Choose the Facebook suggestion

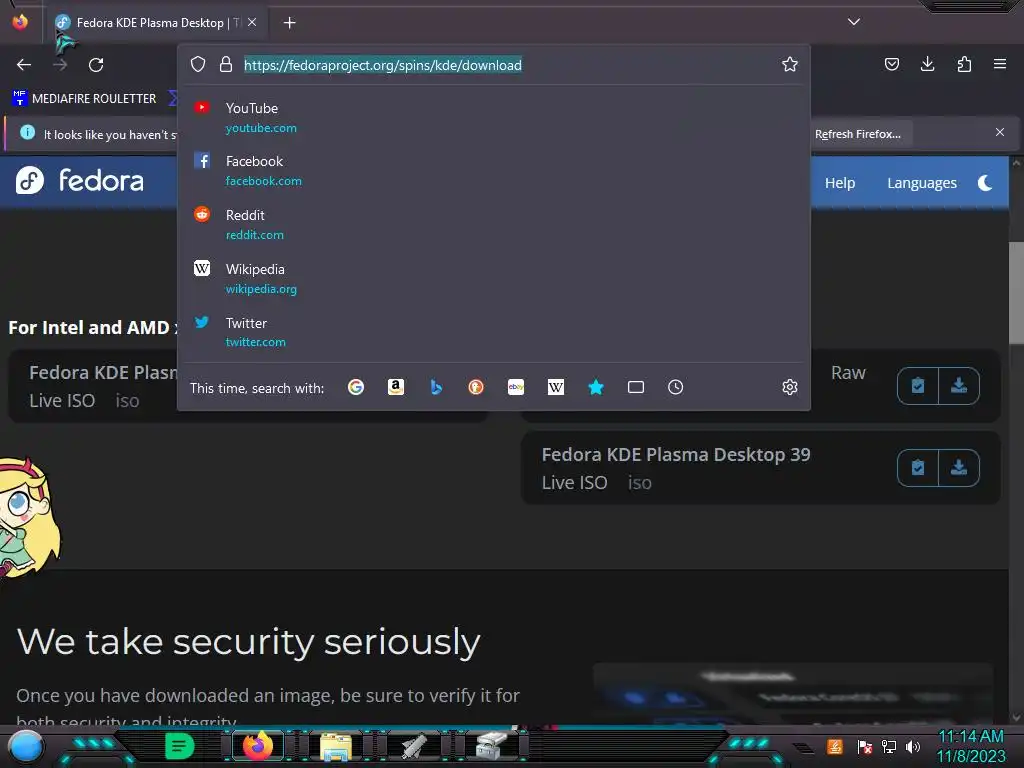point(494,170)
